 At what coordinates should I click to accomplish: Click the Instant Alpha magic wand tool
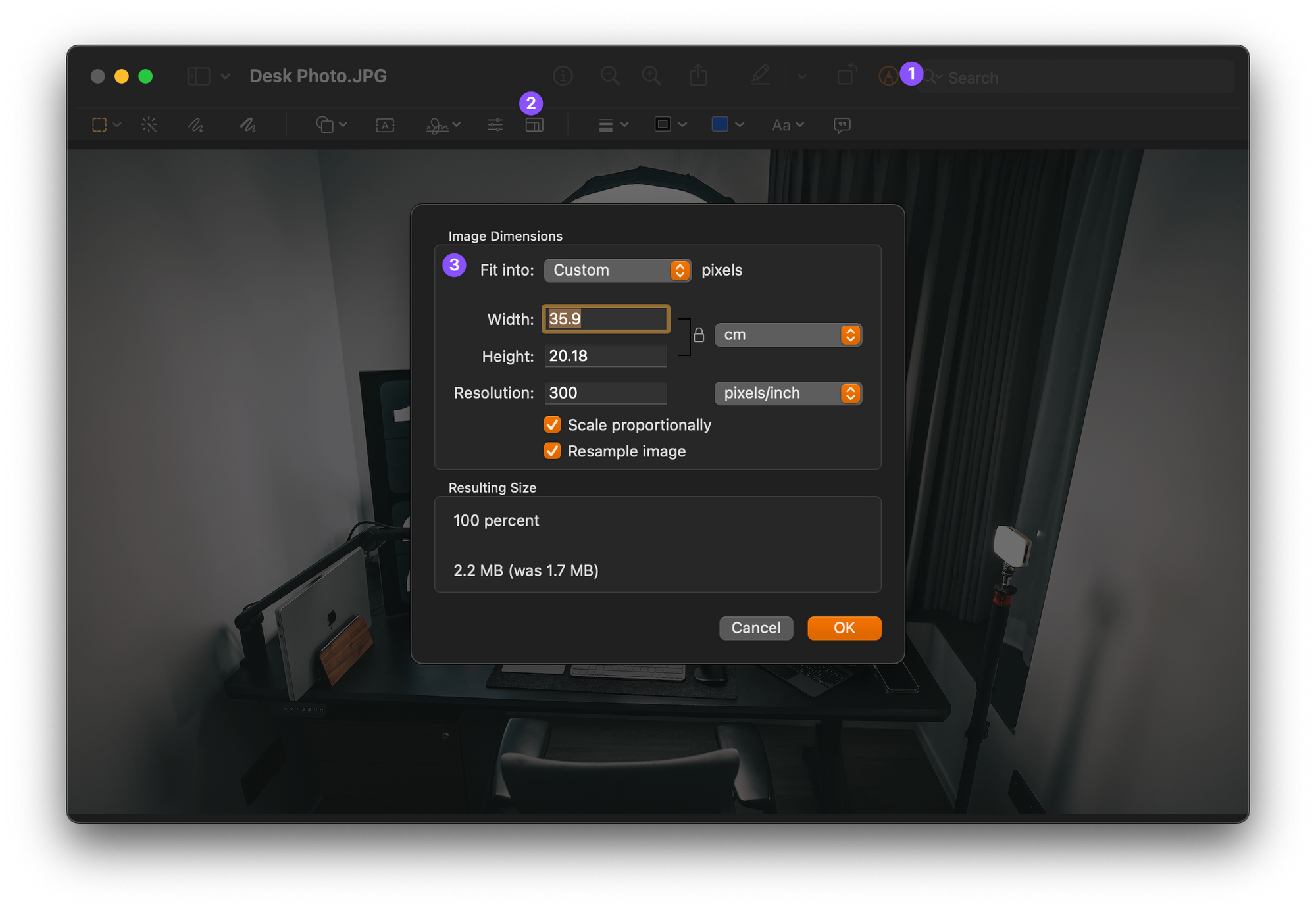tap(149, 124)
